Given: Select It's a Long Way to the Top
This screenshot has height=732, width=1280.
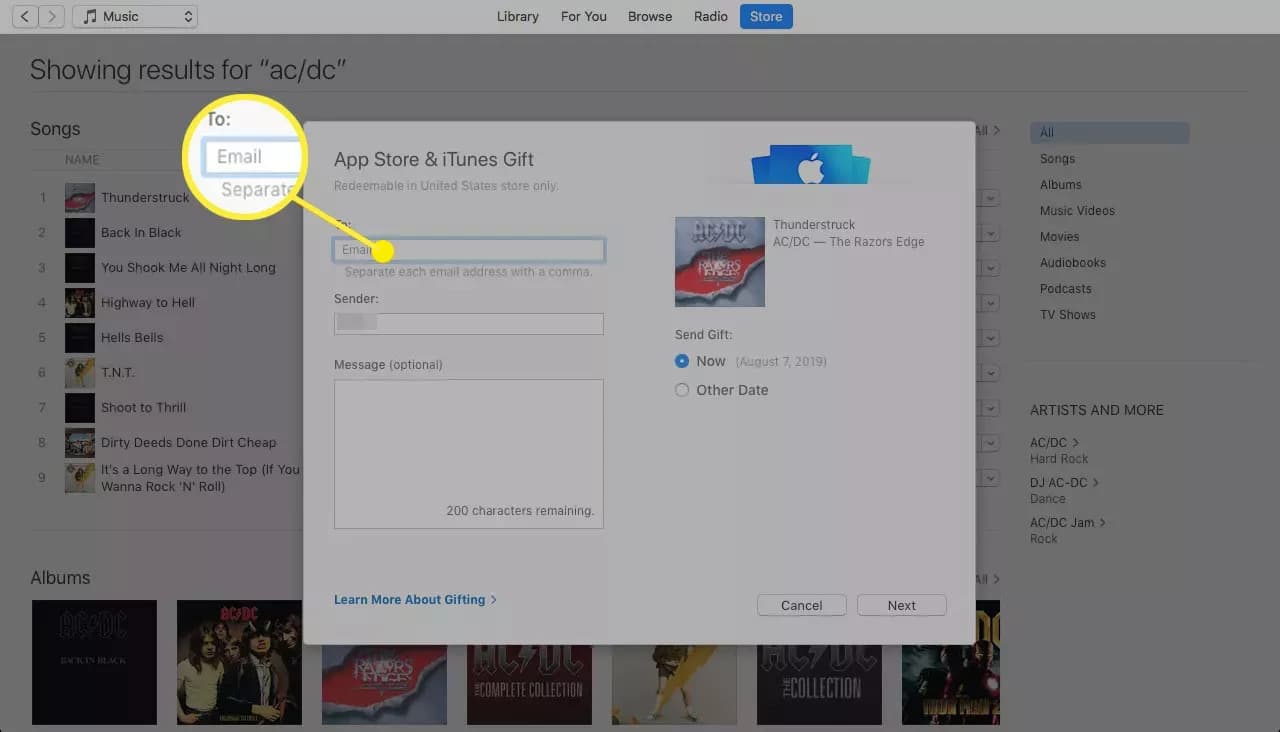Looking at the screenshot, I should 200,478.
